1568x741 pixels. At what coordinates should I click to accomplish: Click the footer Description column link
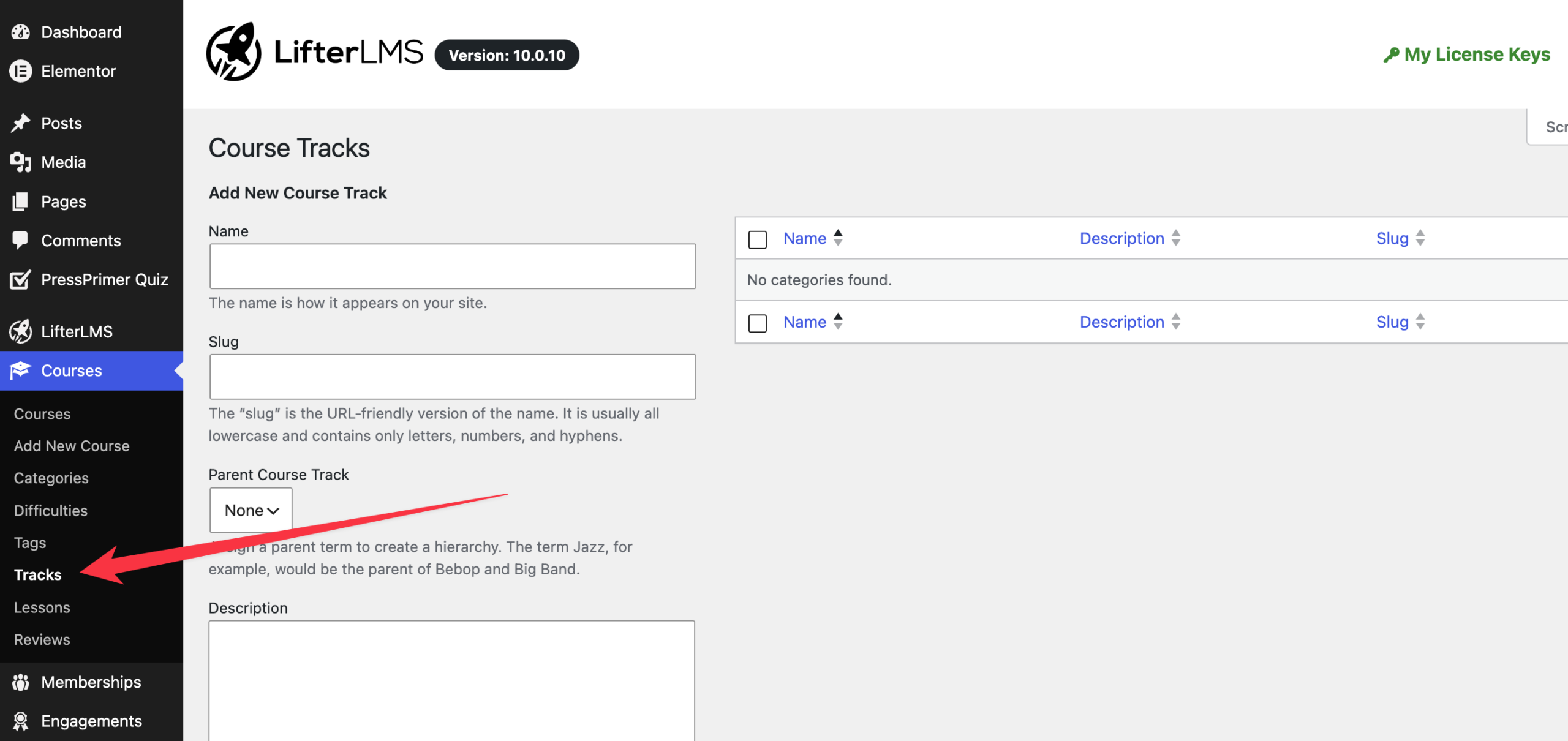(1121, 322)
